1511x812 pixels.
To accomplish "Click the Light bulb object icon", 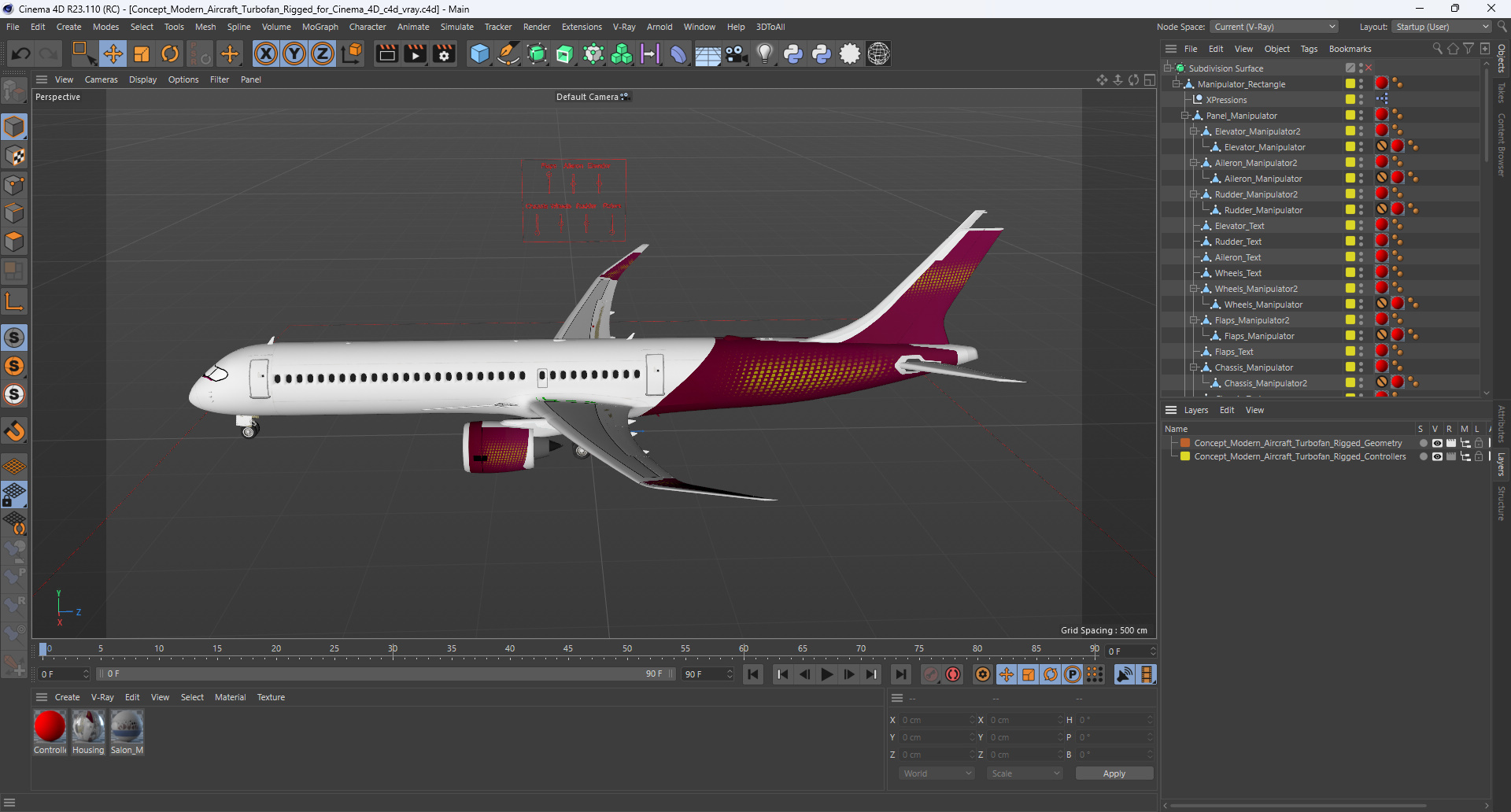I will 764,54.
